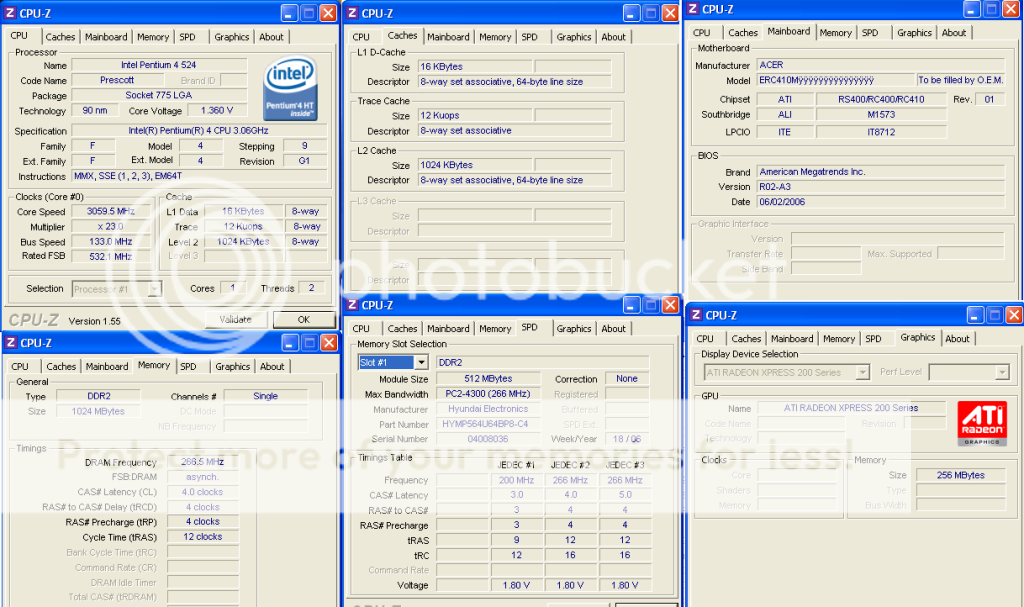Click the CPU-Z title icon in Caches window
This screenshot has height=607, width=1024.
pos(353,13)
